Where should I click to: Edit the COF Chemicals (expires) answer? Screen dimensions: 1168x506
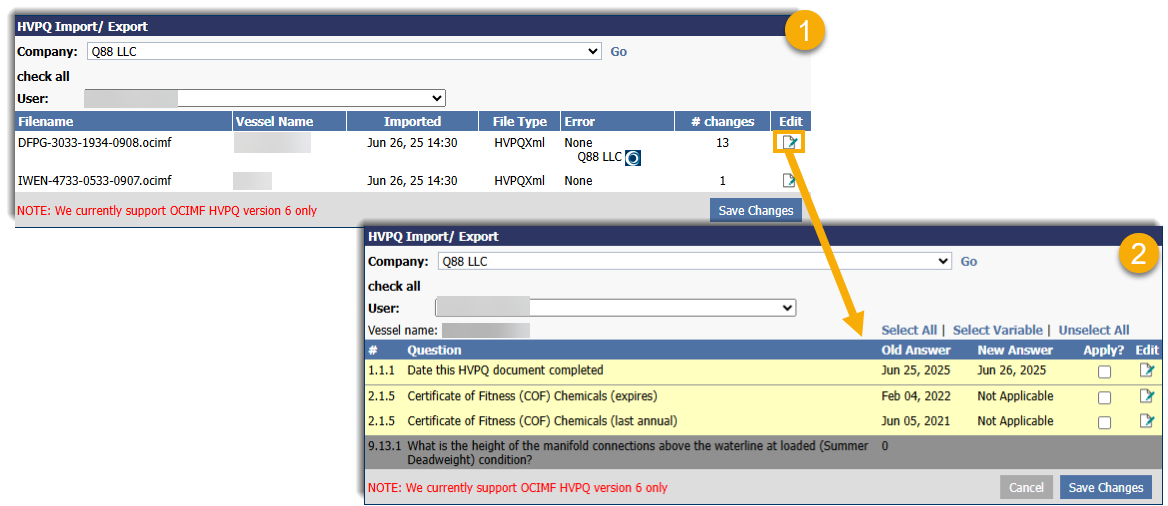click(x=1147, y=396)
